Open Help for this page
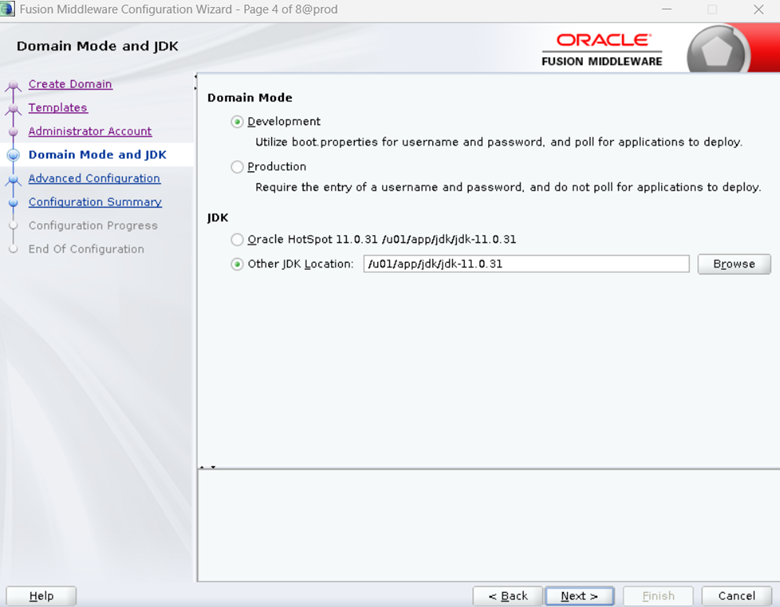This screenshot has height=607, width=780. click(41, 596)
